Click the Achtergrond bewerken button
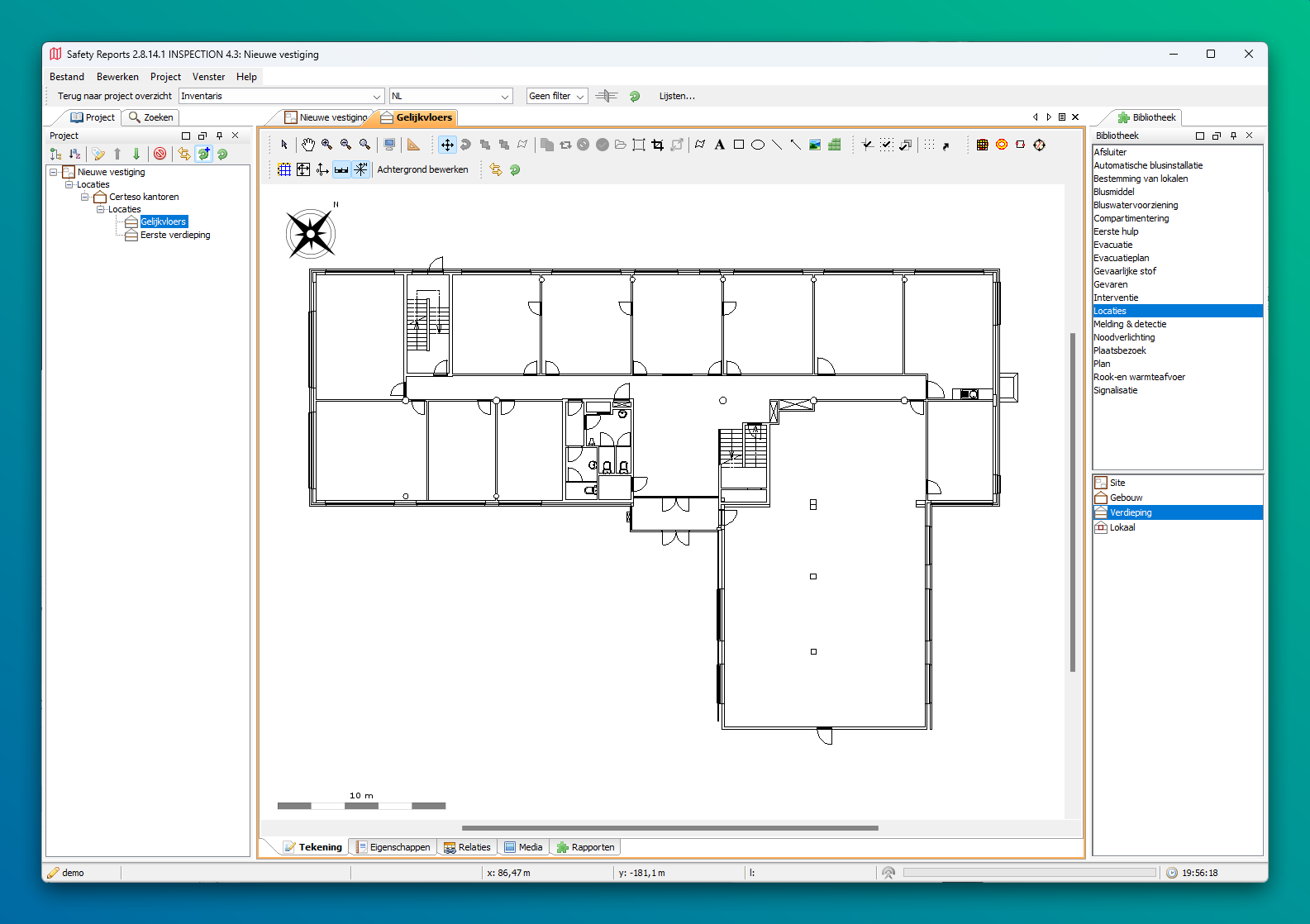Viewport: 1310px width, 924px height. pos(422,169)
